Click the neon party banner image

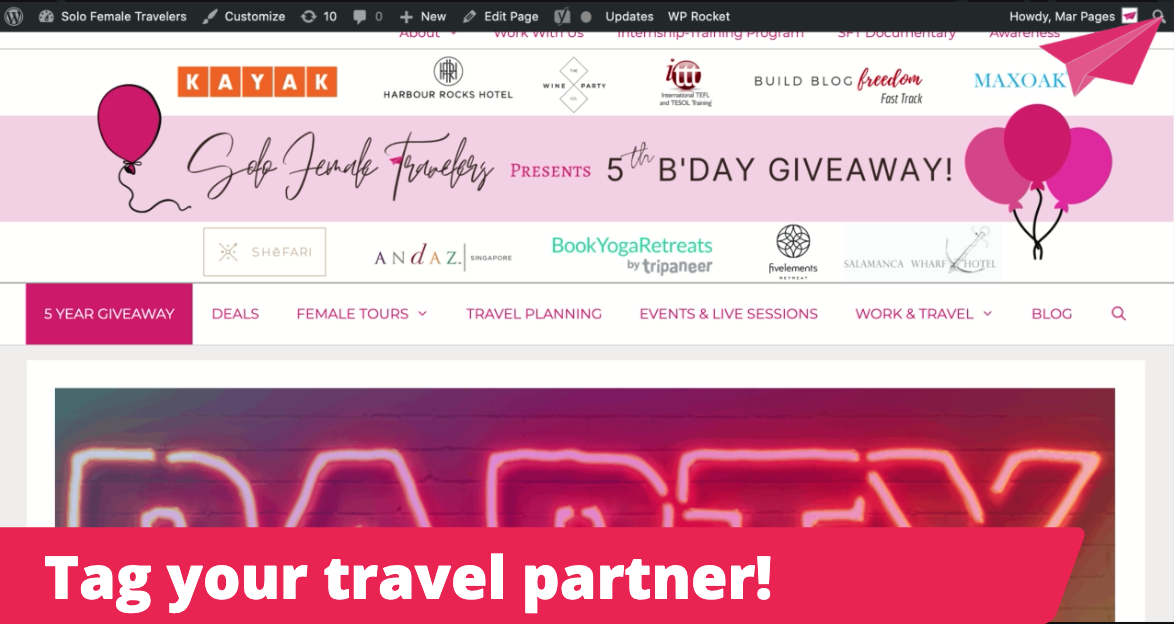585,458
